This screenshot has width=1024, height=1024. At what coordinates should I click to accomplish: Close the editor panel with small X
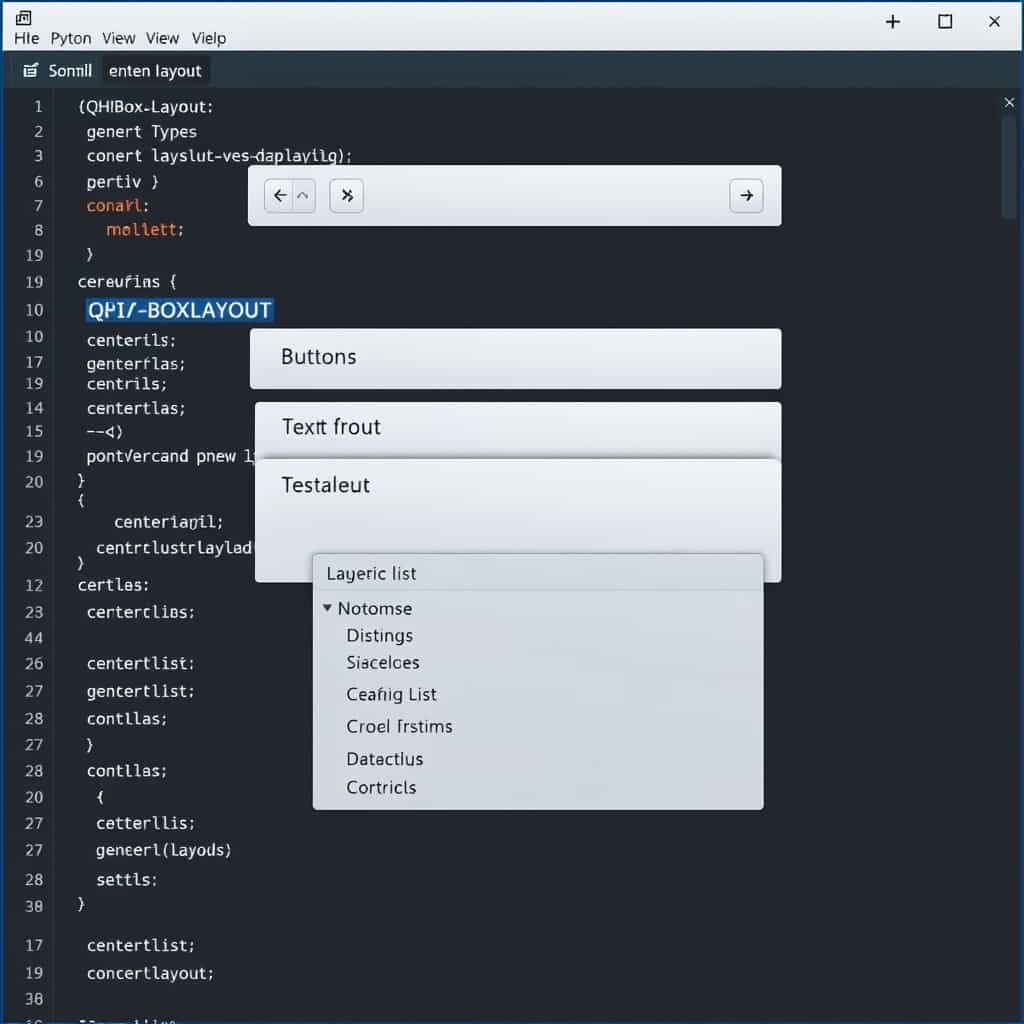1009,103
